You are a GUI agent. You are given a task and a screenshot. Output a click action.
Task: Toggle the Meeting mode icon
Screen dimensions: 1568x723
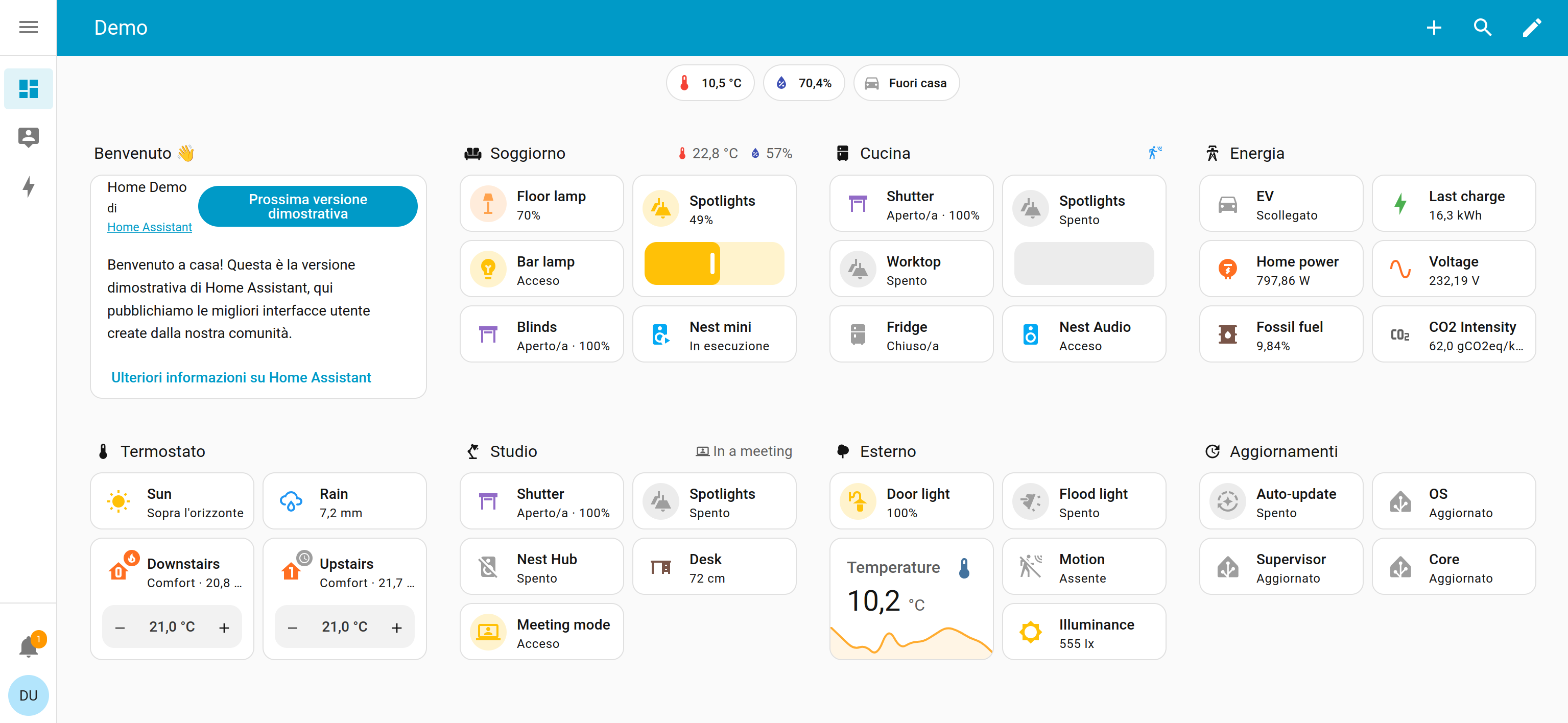click(x=488, y=632)
